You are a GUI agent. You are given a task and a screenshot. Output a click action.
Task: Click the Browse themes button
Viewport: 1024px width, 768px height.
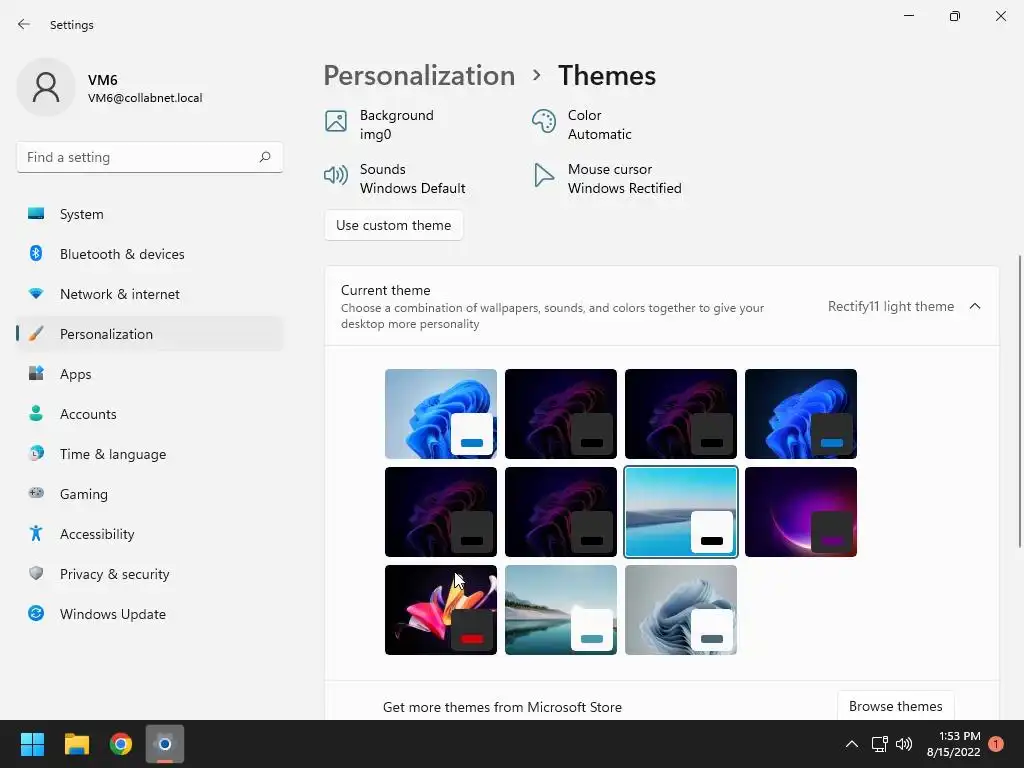895,706
